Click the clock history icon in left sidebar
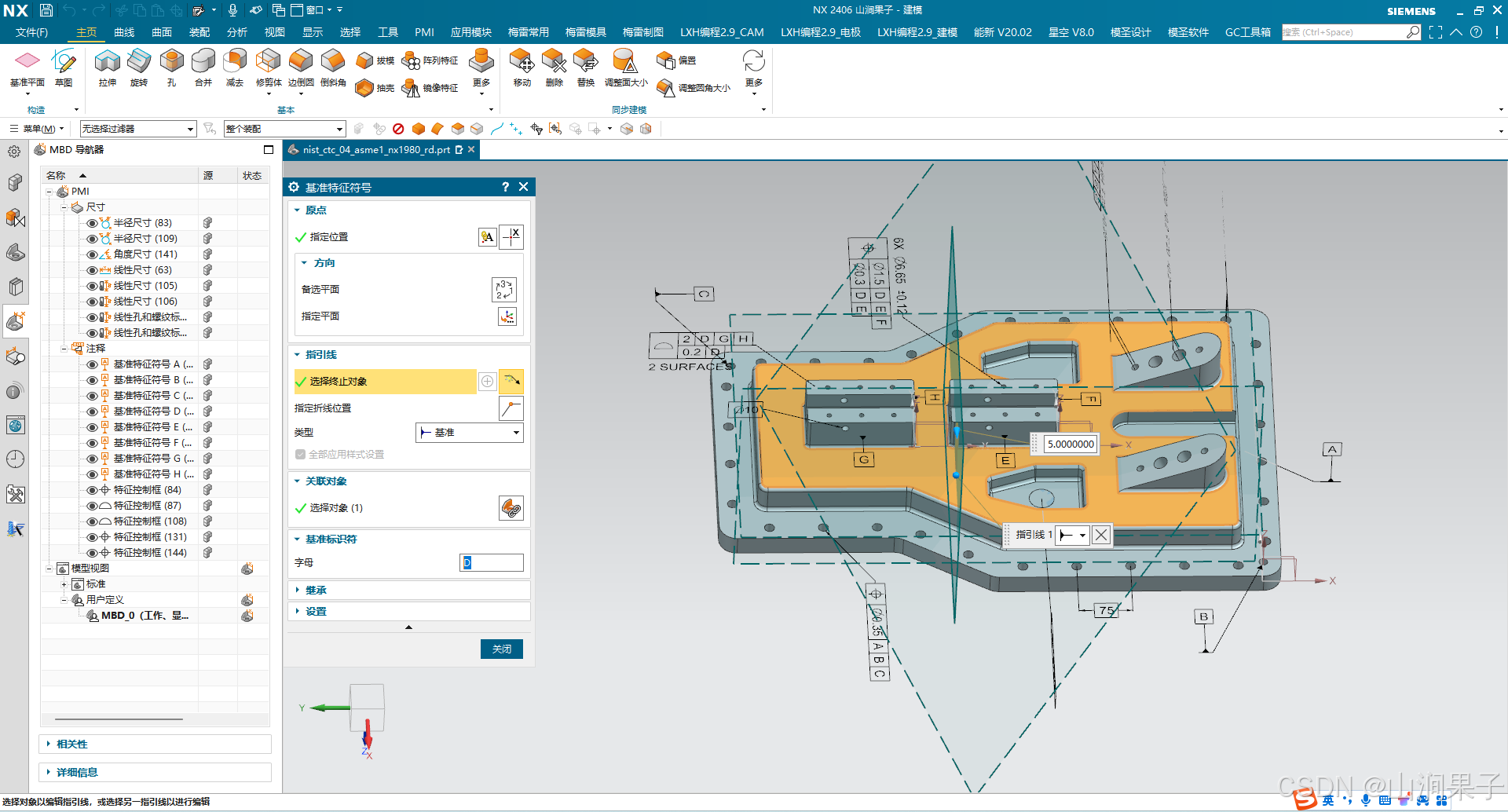1508x812 pixels. (x=15, y=459)
